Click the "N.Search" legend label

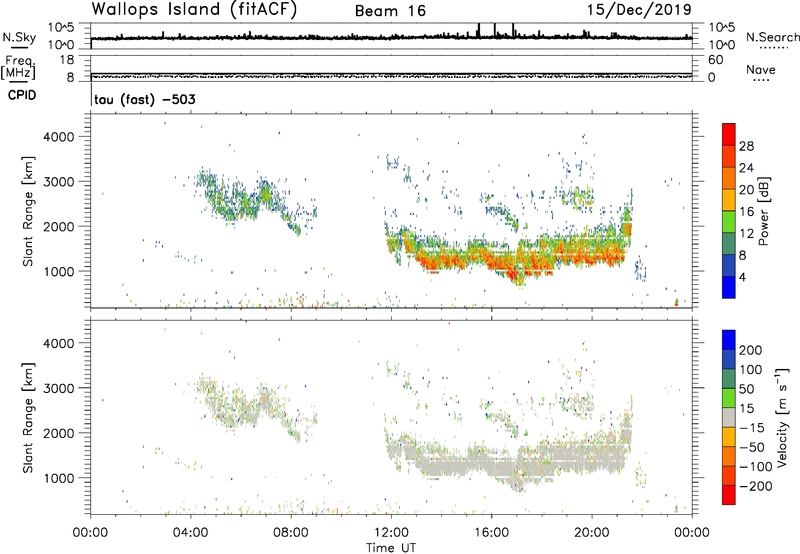point(772,37)
